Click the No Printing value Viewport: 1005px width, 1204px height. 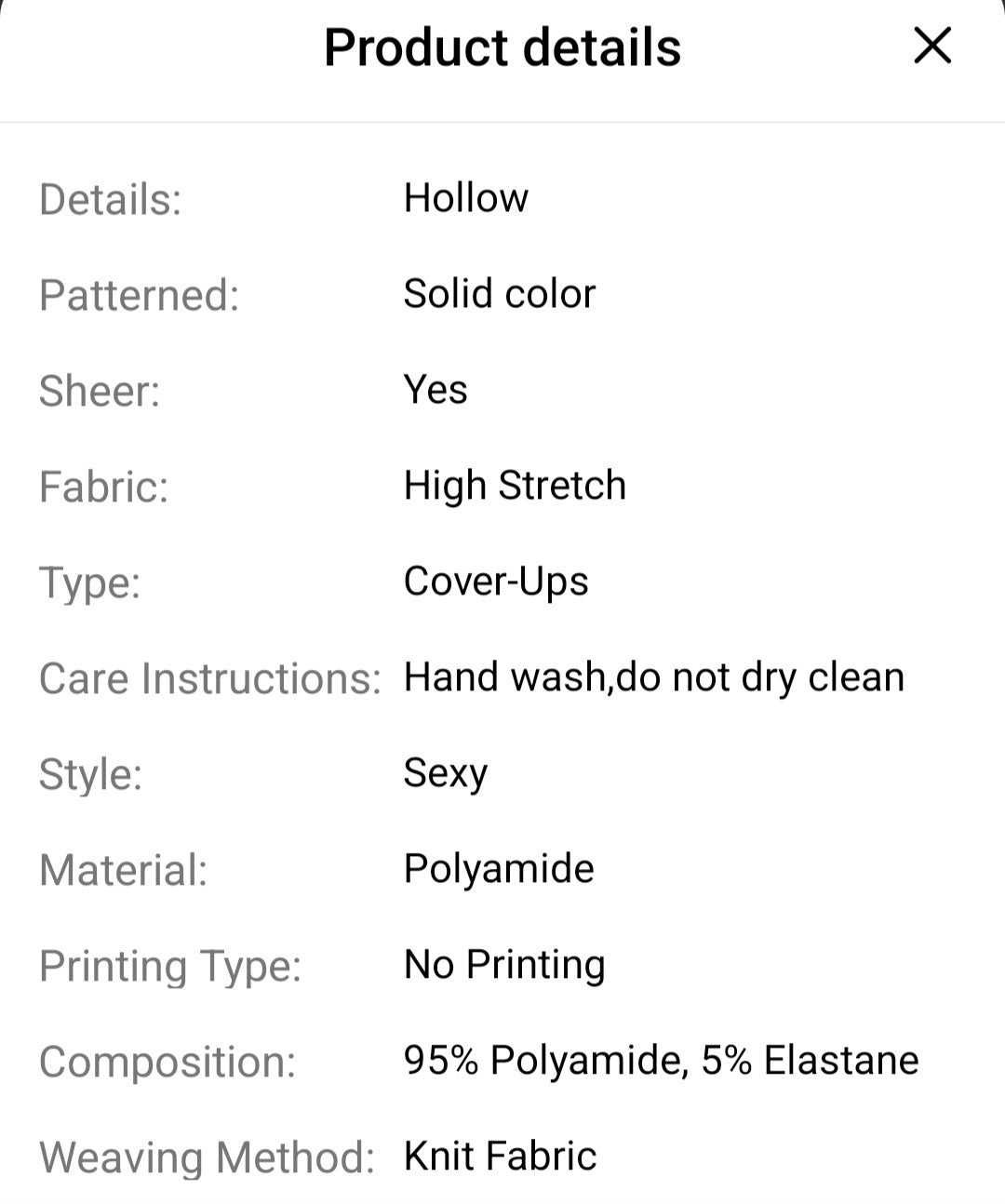click(502, 964)
